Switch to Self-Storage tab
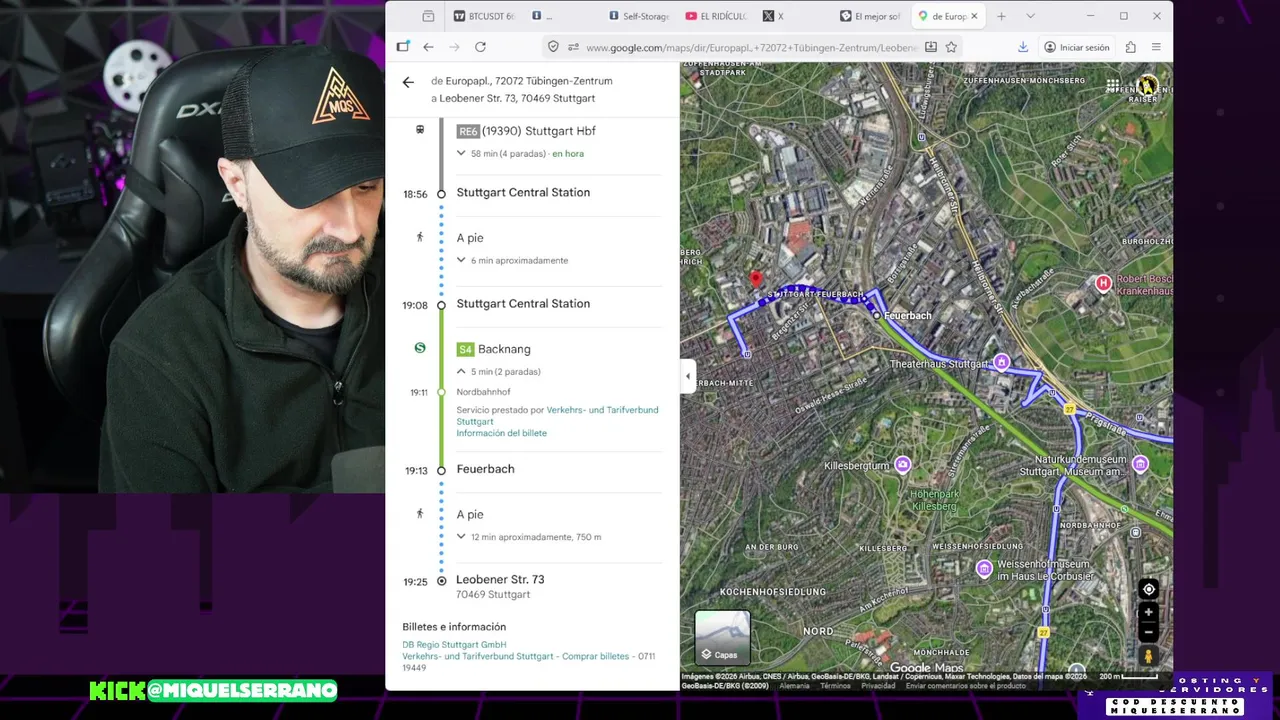The width and height of the screenshot is (1280, 720). click(x=639, y=16)
